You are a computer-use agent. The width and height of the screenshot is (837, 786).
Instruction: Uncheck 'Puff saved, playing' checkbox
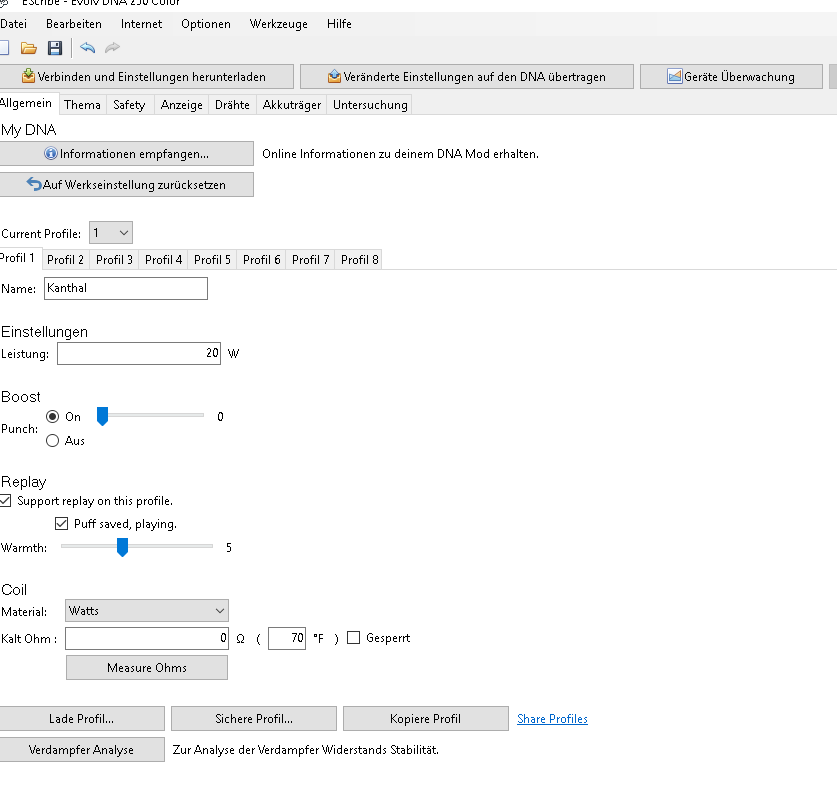[62, 524]
